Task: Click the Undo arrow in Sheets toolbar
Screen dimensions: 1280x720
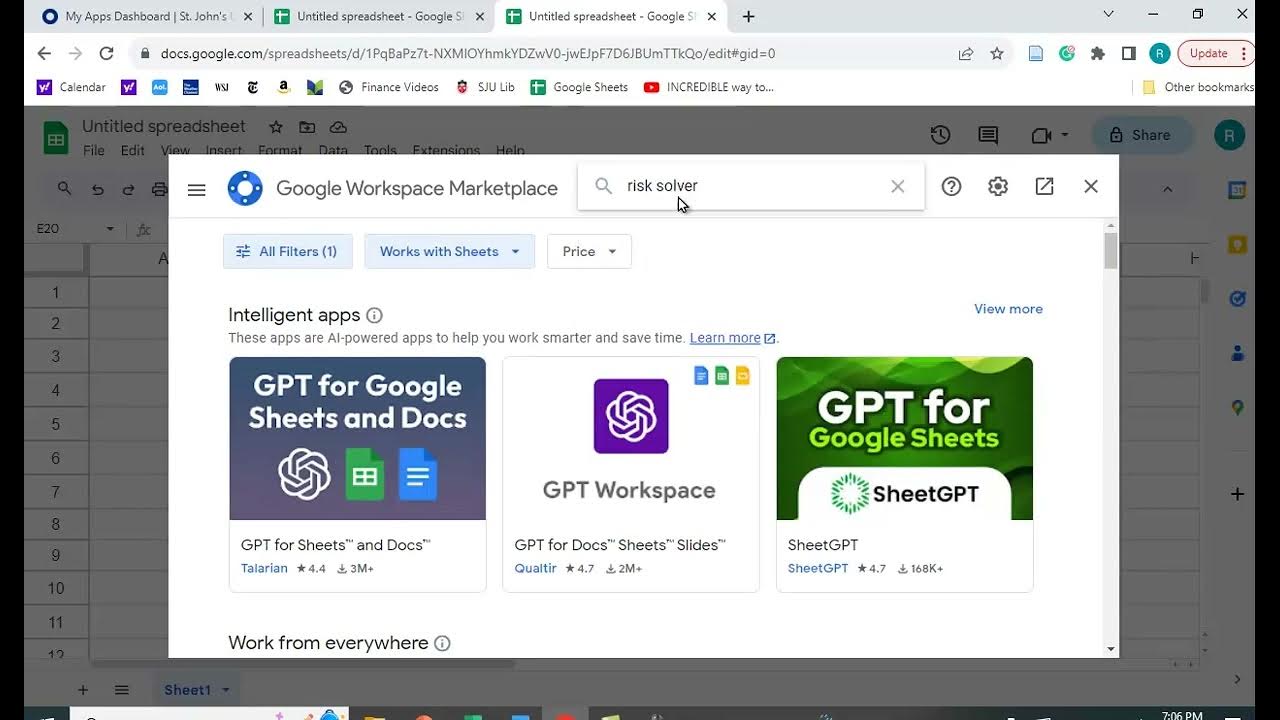Action: (97, 189)
